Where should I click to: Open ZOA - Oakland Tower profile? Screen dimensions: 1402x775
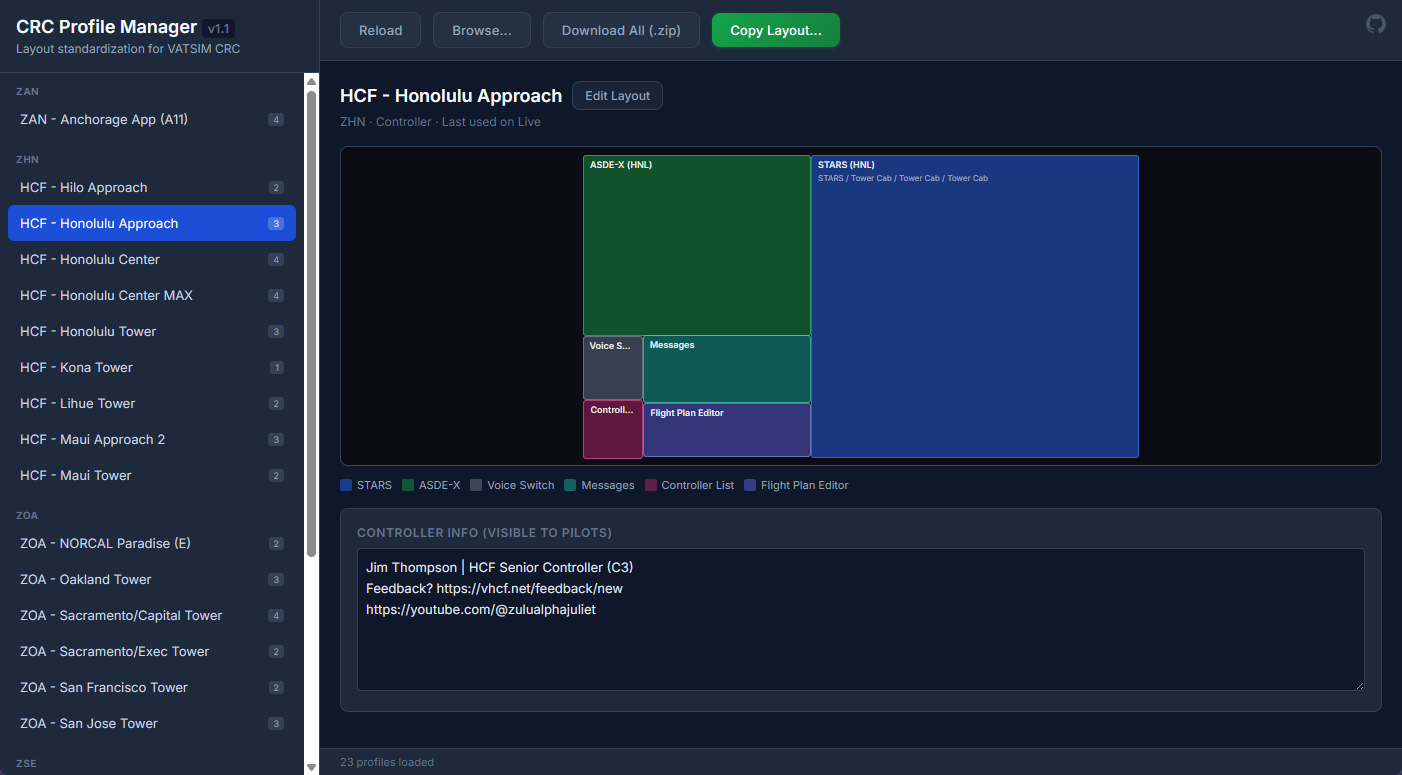[x=152, y=579]
